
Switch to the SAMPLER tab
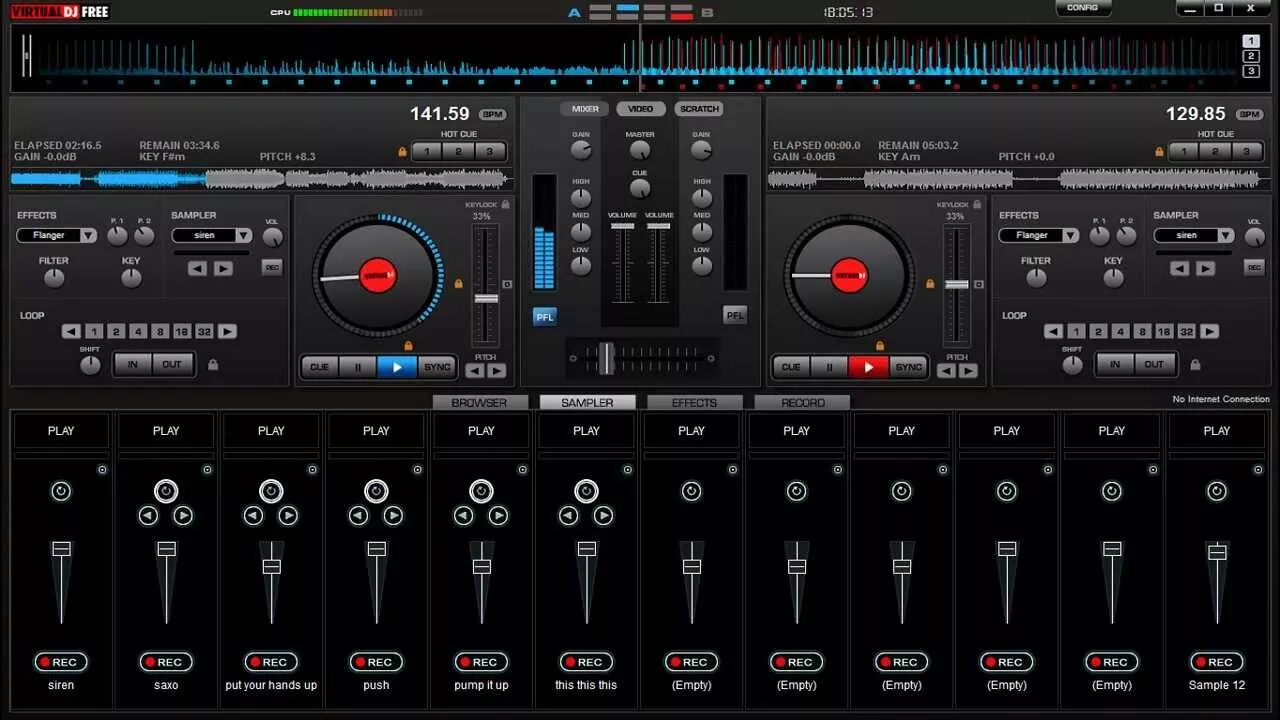coord(587,402)
